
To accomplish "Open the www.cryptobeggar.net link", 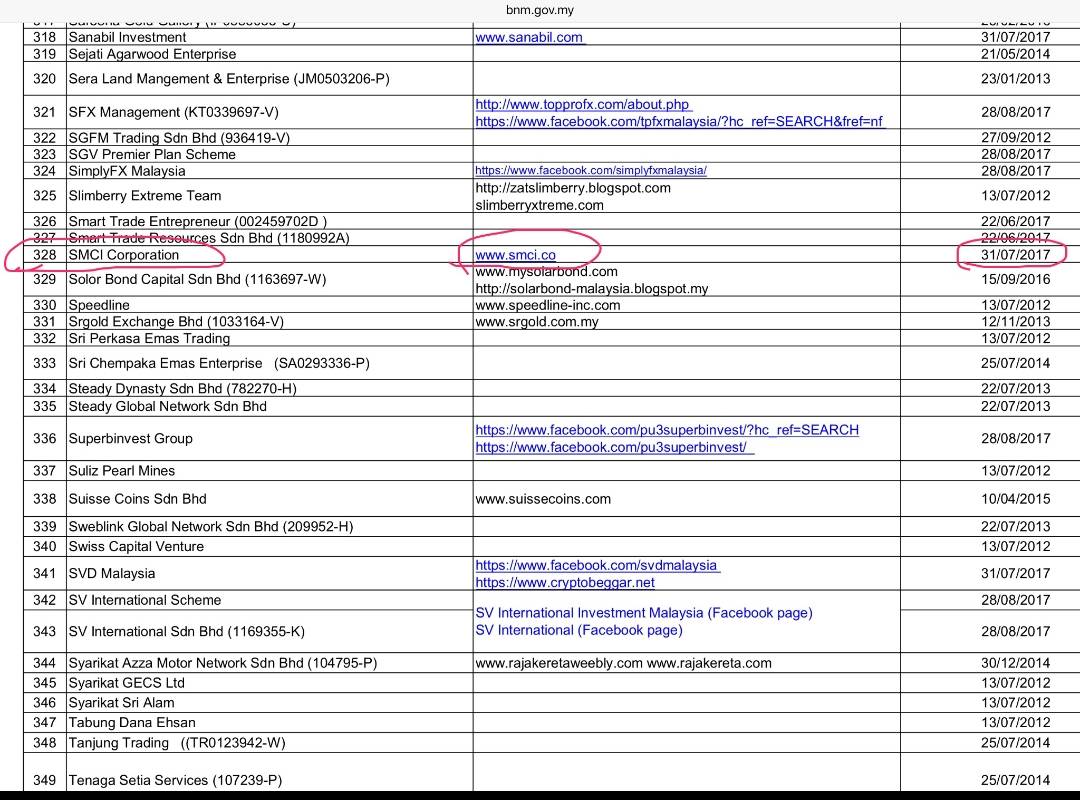I will (565, 582).
